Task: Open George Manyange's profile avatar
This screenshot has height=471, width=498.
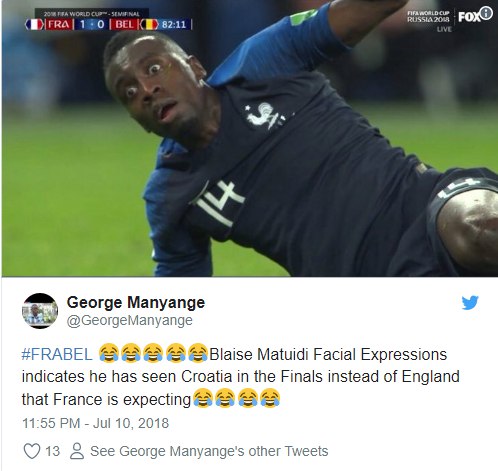Action: 40,311
